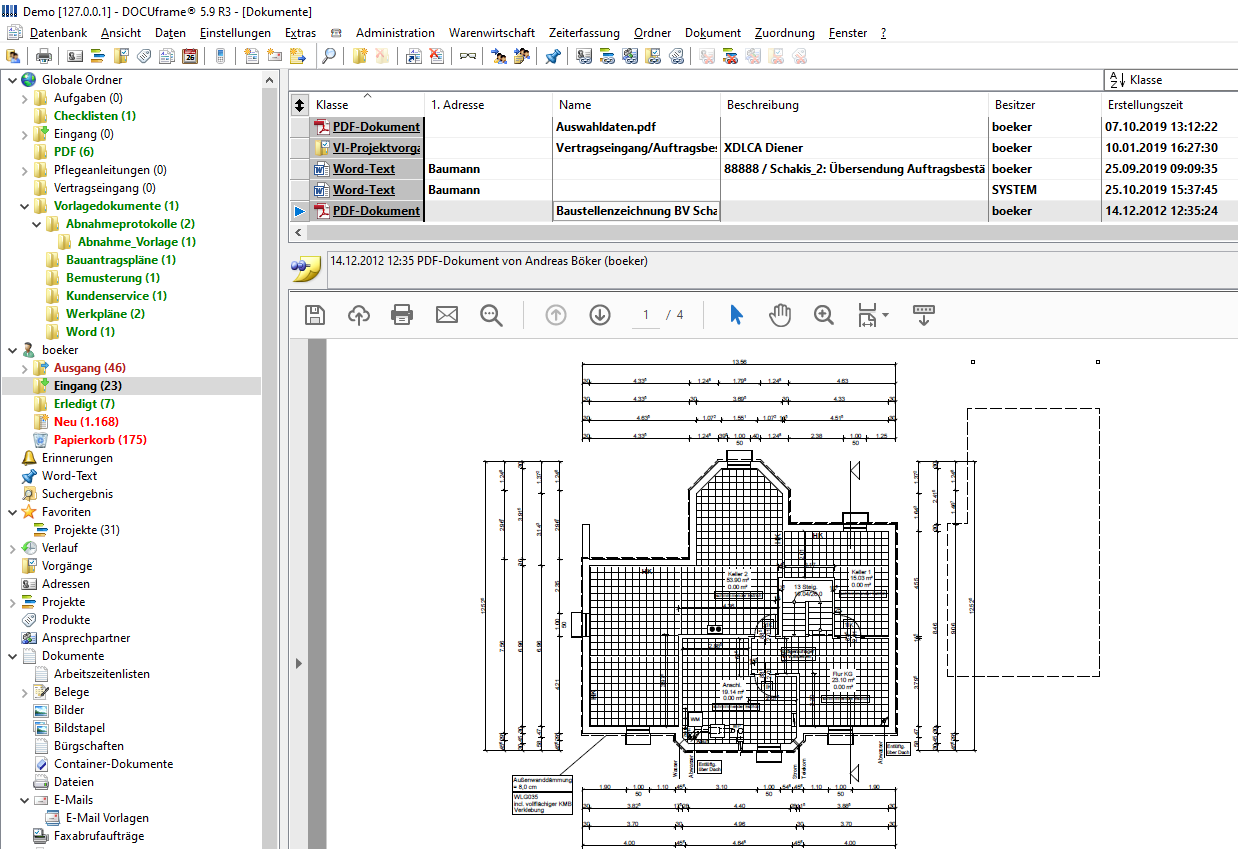Open the calendar icon in the main toolbar
1238x849 pixels.
point(190,56)
